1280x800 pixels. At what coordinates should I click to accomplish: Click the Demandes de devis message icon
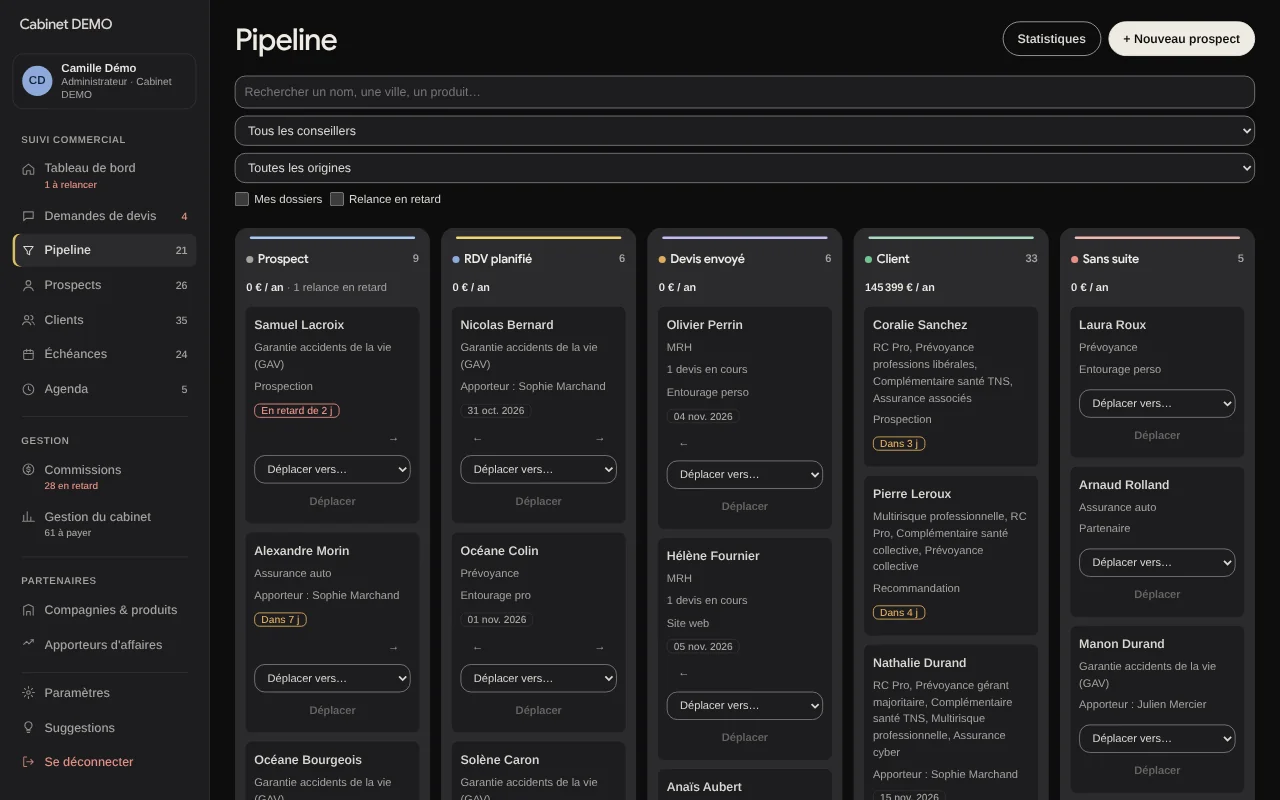(28, 216)
